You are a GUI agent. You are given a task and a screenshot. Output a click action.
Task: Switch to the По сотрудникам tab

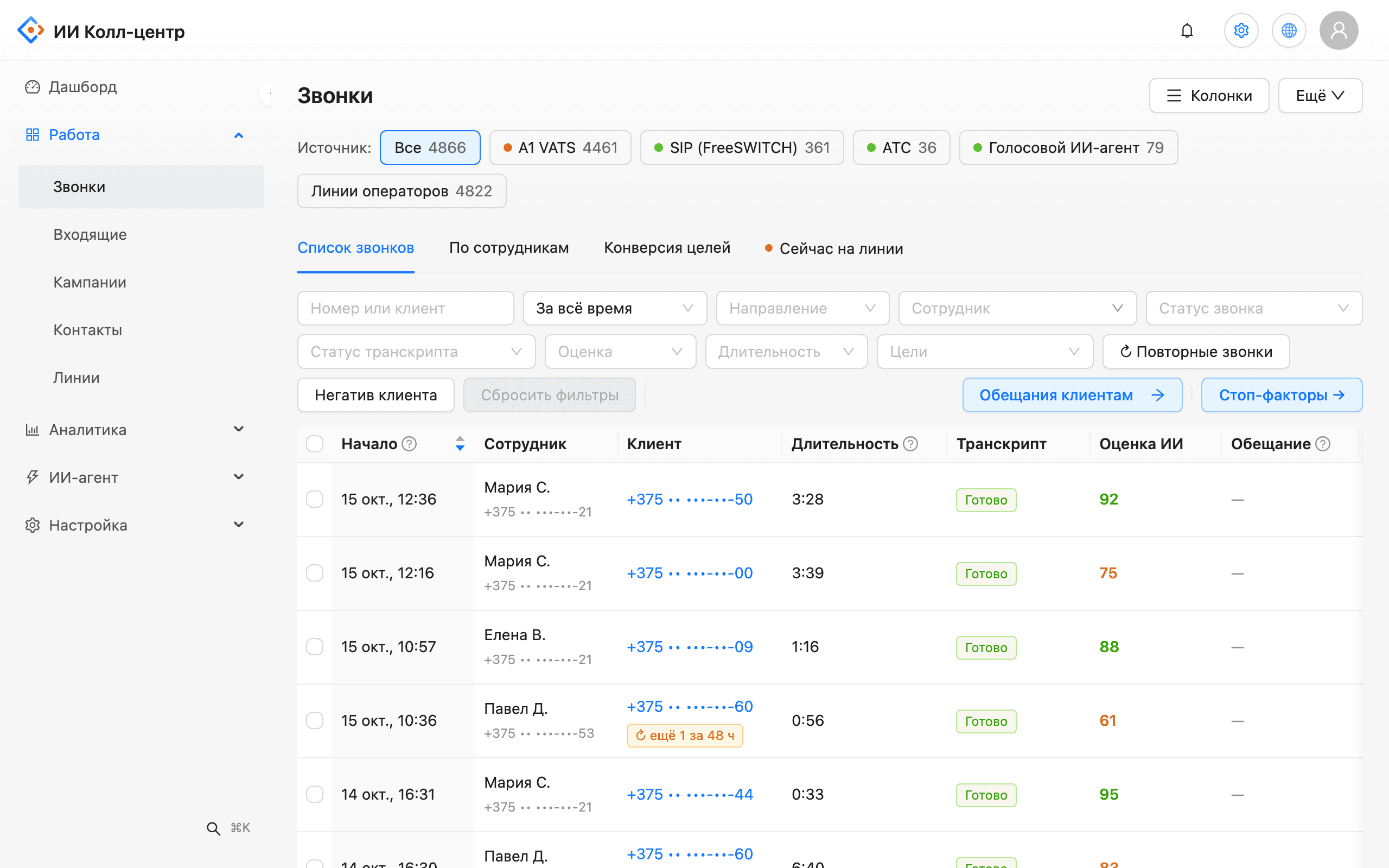[508, 248]
